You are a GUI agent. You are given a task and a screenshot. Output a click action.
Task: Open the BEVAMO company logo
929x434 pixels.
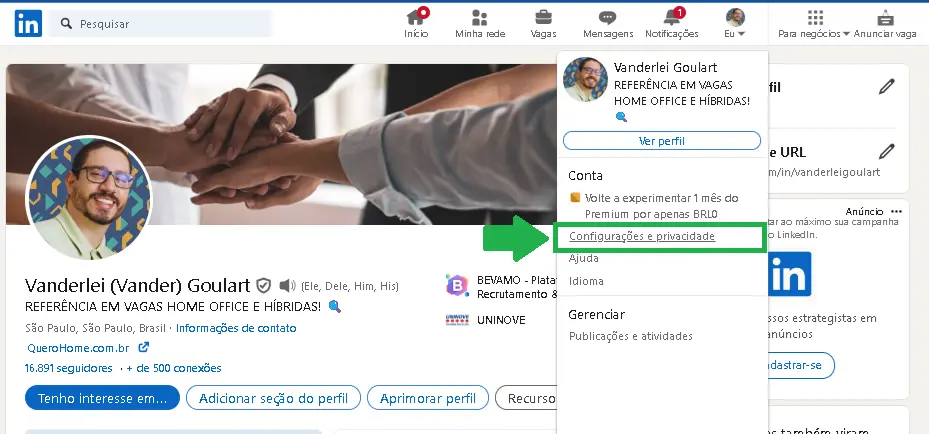tap(457, 286)
